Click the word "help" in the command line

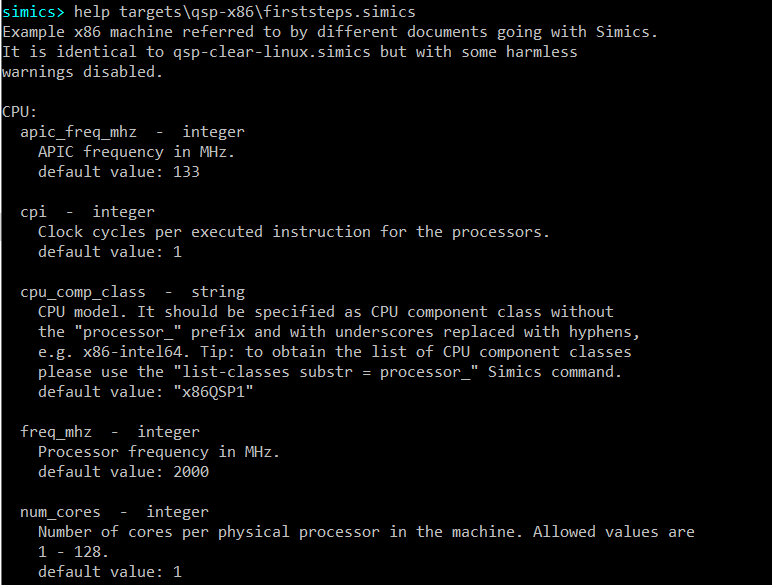coord(92,12)
